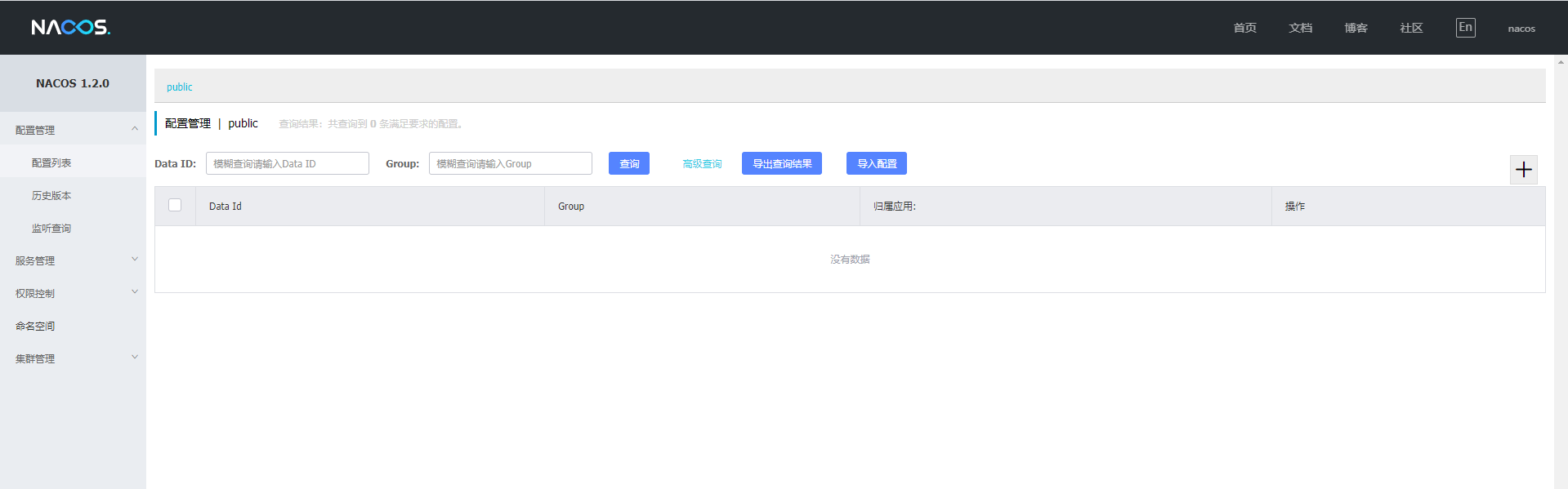
Task: Click the 没有数据 empty table message
Action: click(x=850, y=259)
